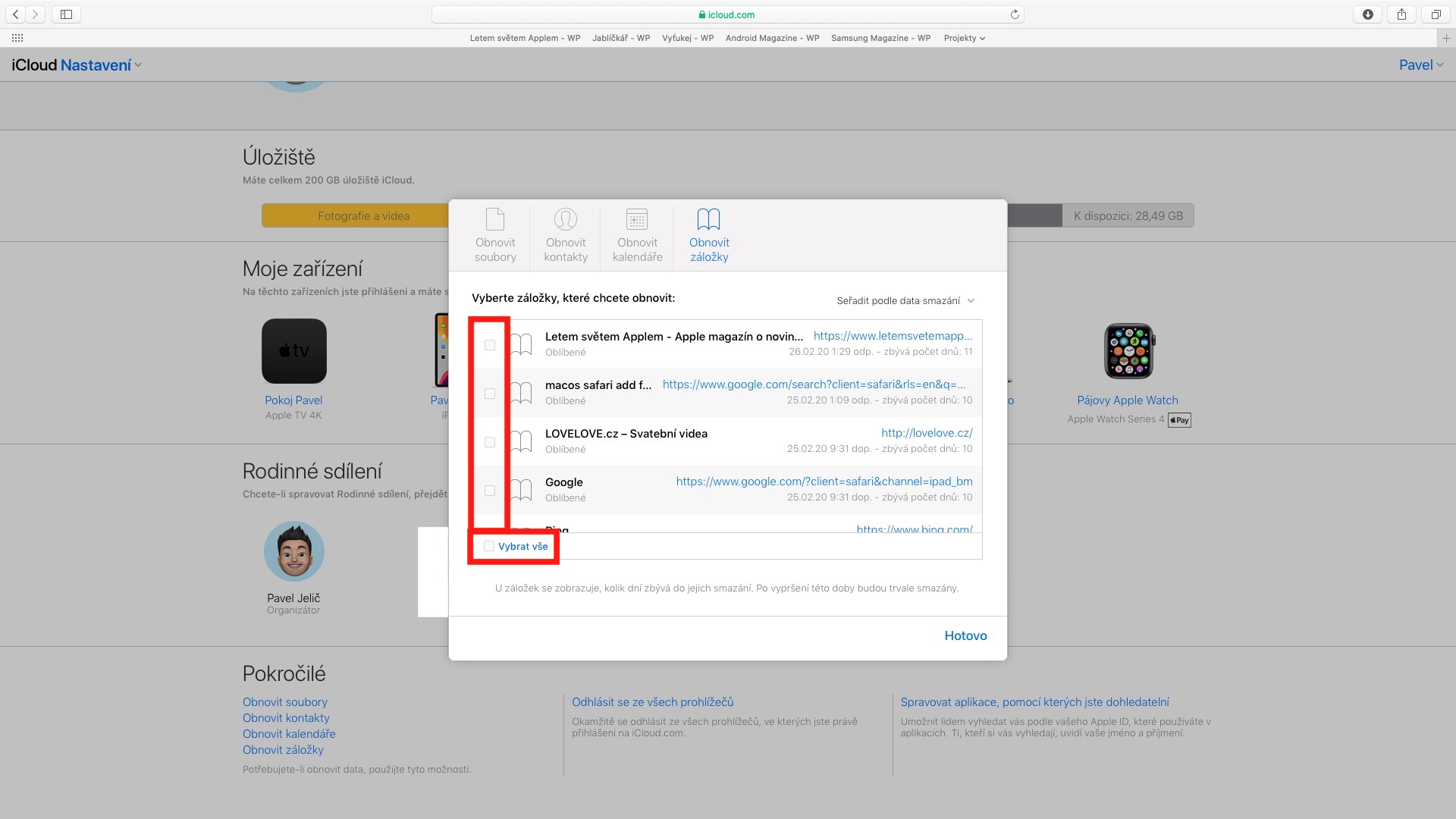Open the lovelove.cz bookmark URL link

tap(926, 433)
